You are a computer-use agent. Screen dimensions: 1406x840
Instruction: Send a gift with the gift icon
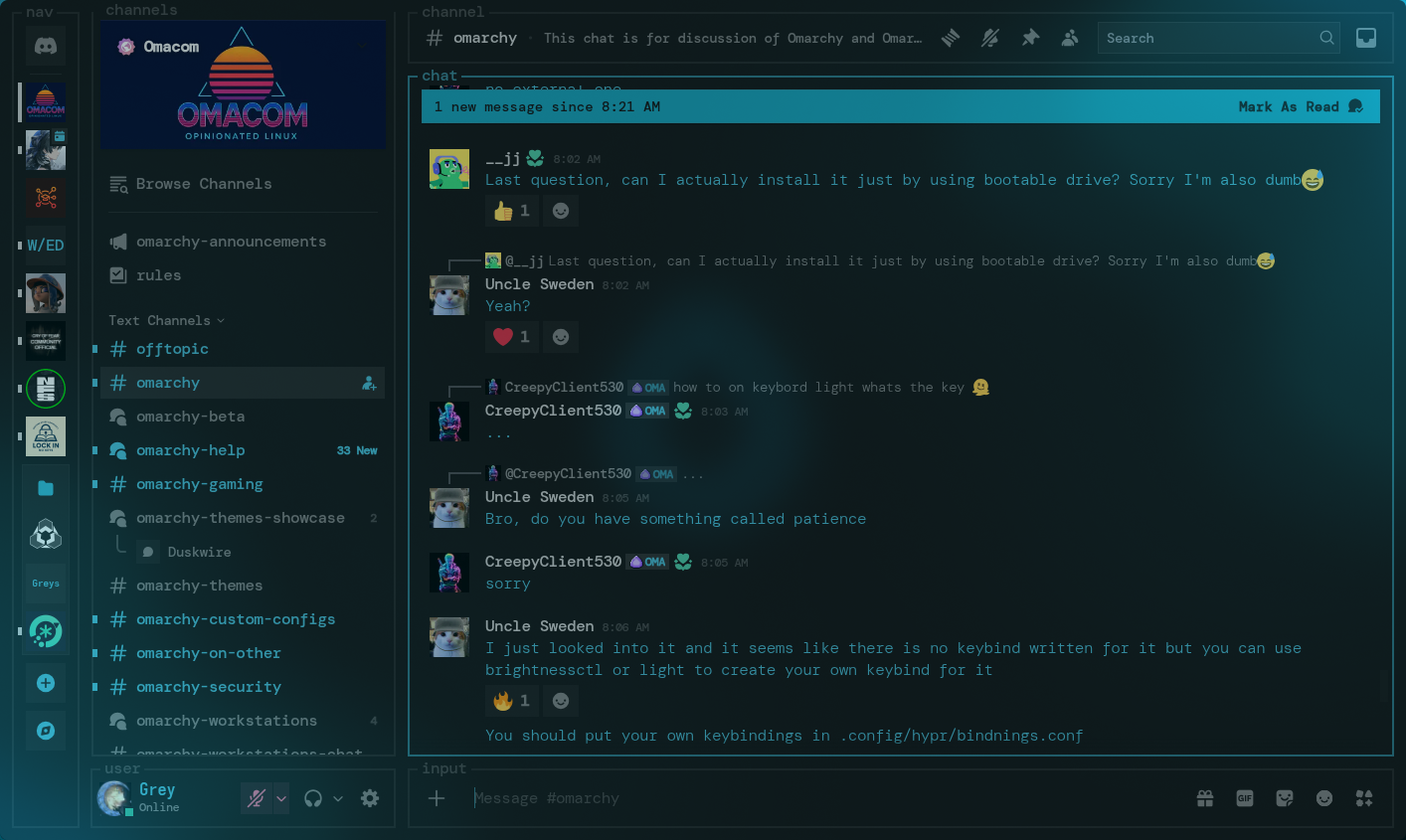(1205, 798)
